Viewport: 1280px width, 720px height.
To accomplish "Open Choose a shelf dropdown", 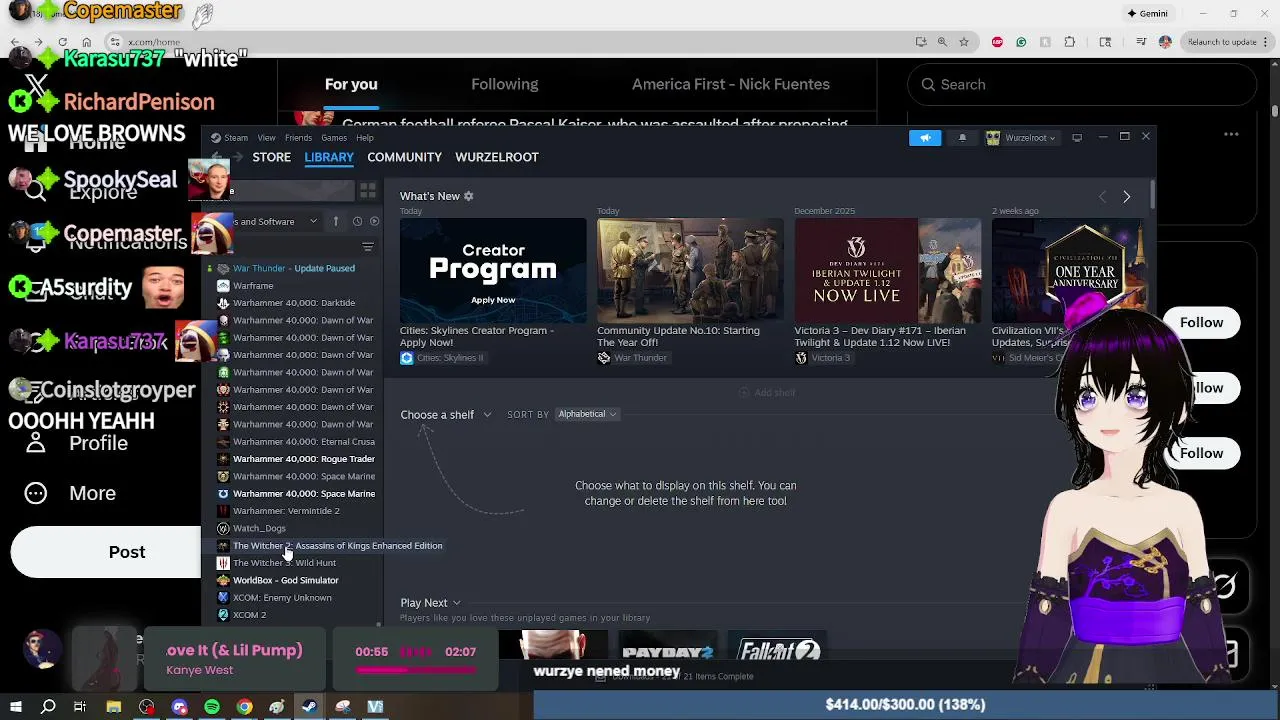I will pos(446,415).
